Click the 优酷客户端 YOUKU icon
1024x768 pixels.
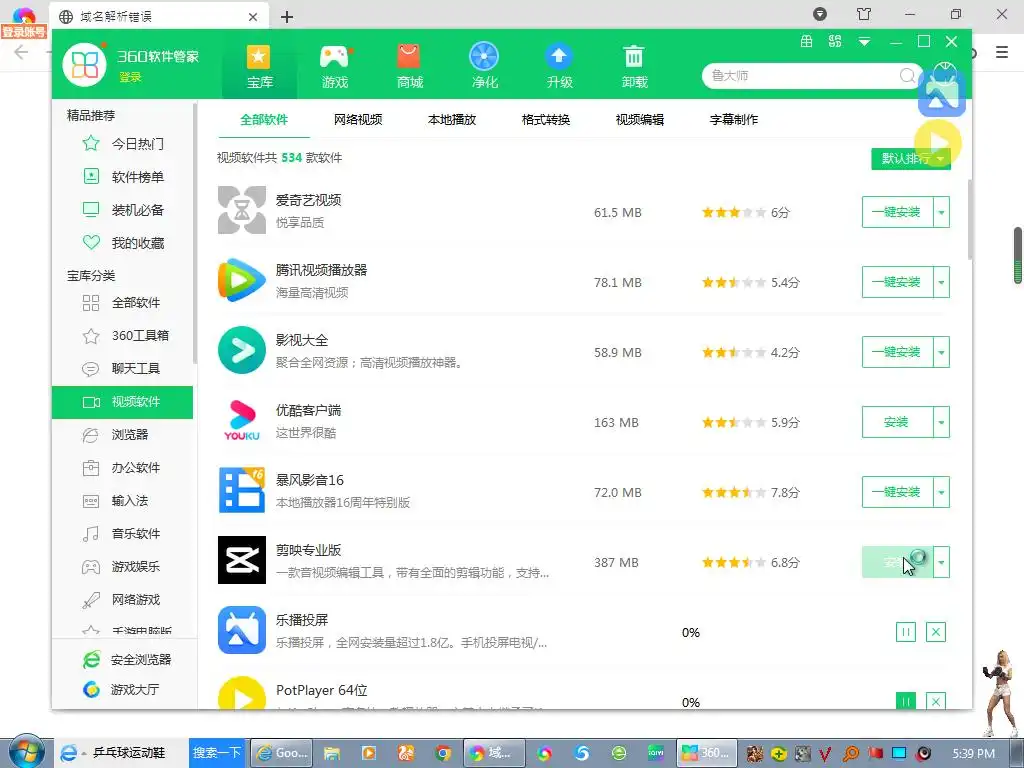[x=242, y=421]
